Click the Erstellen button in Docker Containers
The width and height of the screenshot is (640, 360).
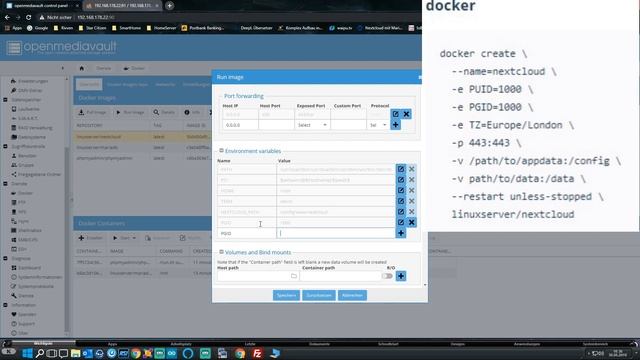[91, 238]
